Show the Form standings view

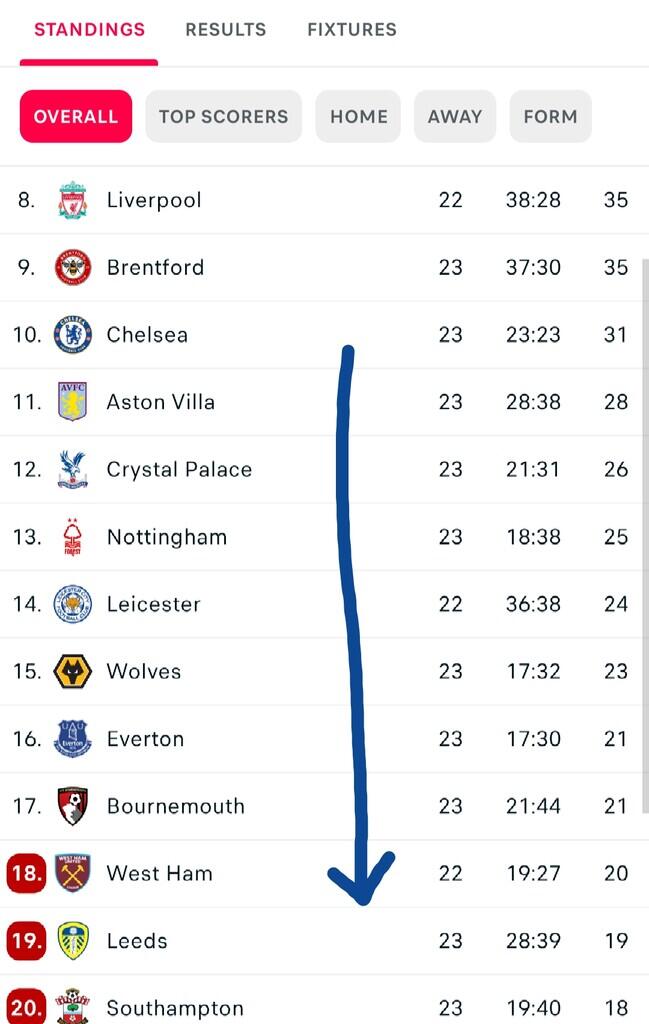pyautogui.click(x=550, y=116)
